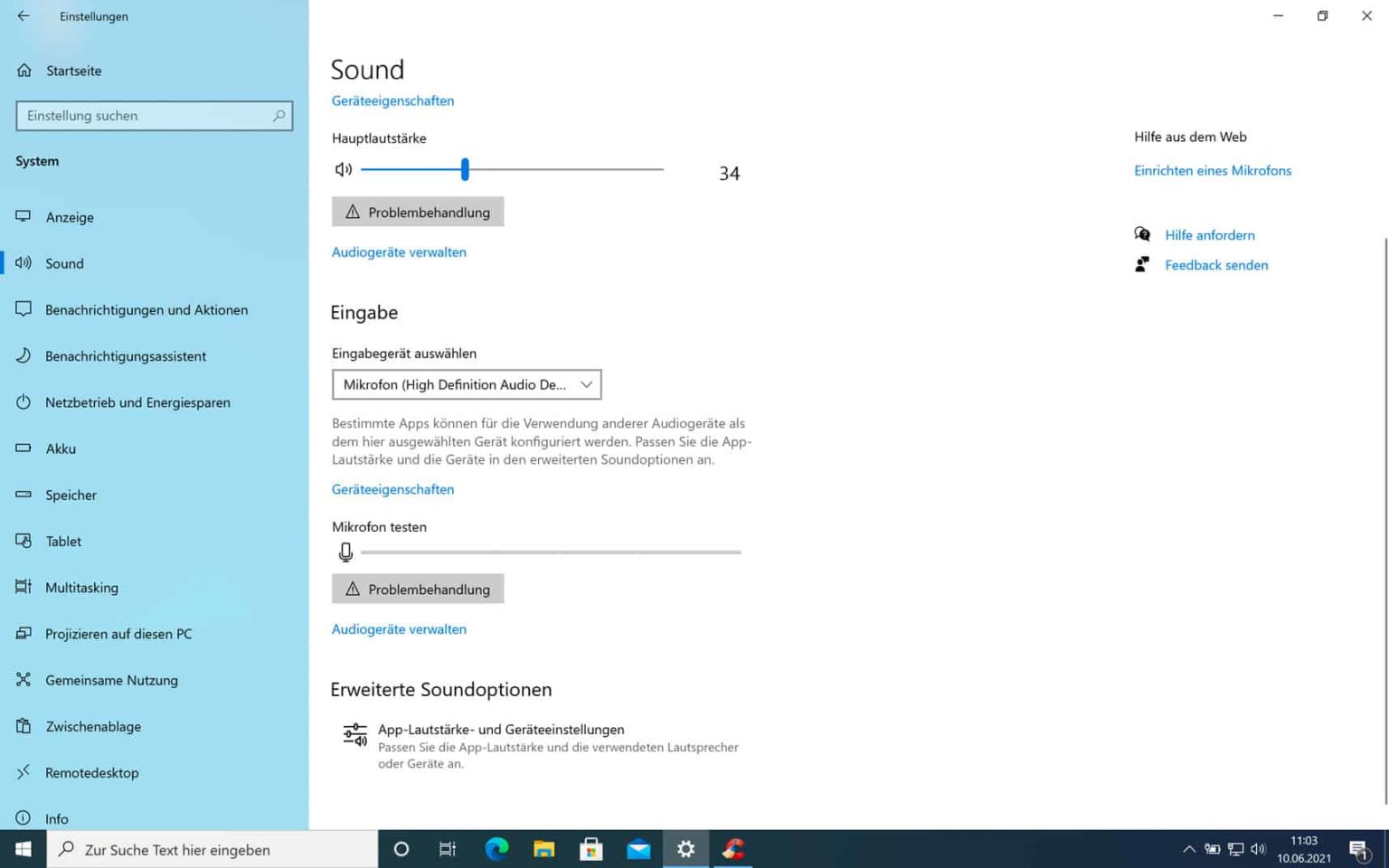Click the Zwischenablage clipboard icon
This screenshot has height=868, width=1389.
23,726
